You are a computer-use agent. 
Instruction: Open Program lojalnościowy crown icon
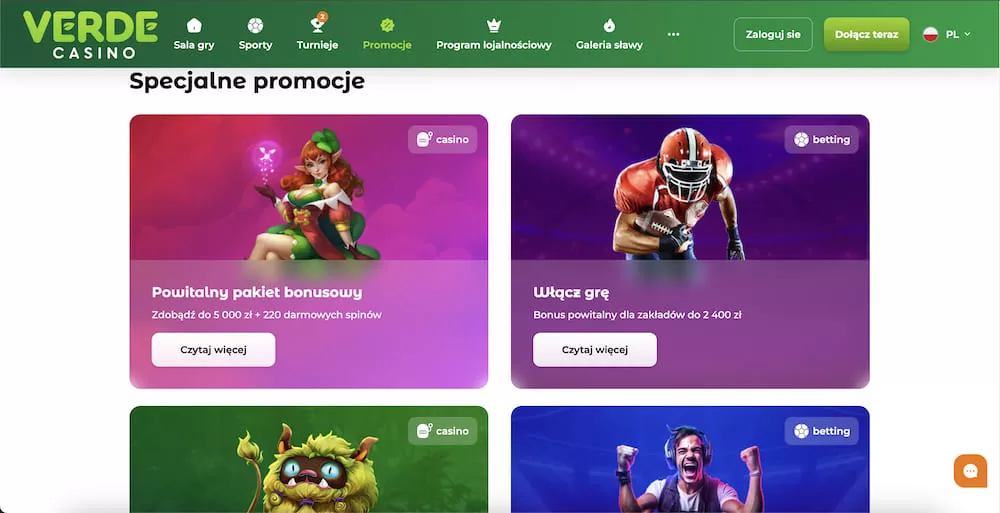pyautogui.click(x=494, y=26)
